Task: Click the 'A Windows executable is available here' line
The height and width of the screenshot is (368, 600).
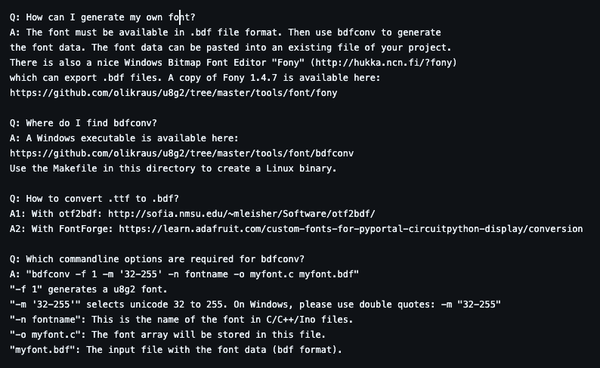Action: coord(124,138)
